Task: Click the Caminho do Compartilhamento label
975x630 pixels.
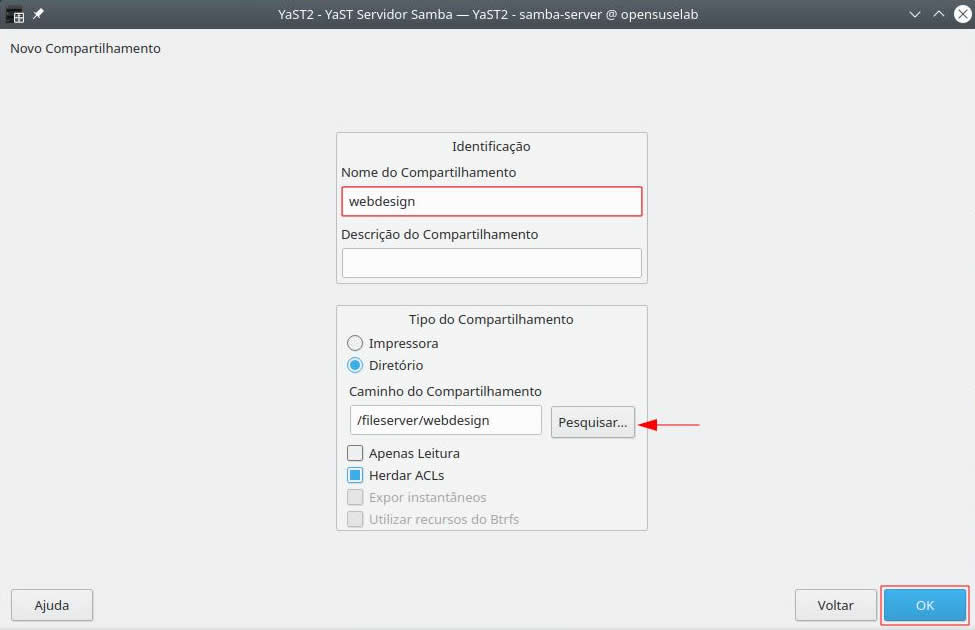Action: click(445, 391)
